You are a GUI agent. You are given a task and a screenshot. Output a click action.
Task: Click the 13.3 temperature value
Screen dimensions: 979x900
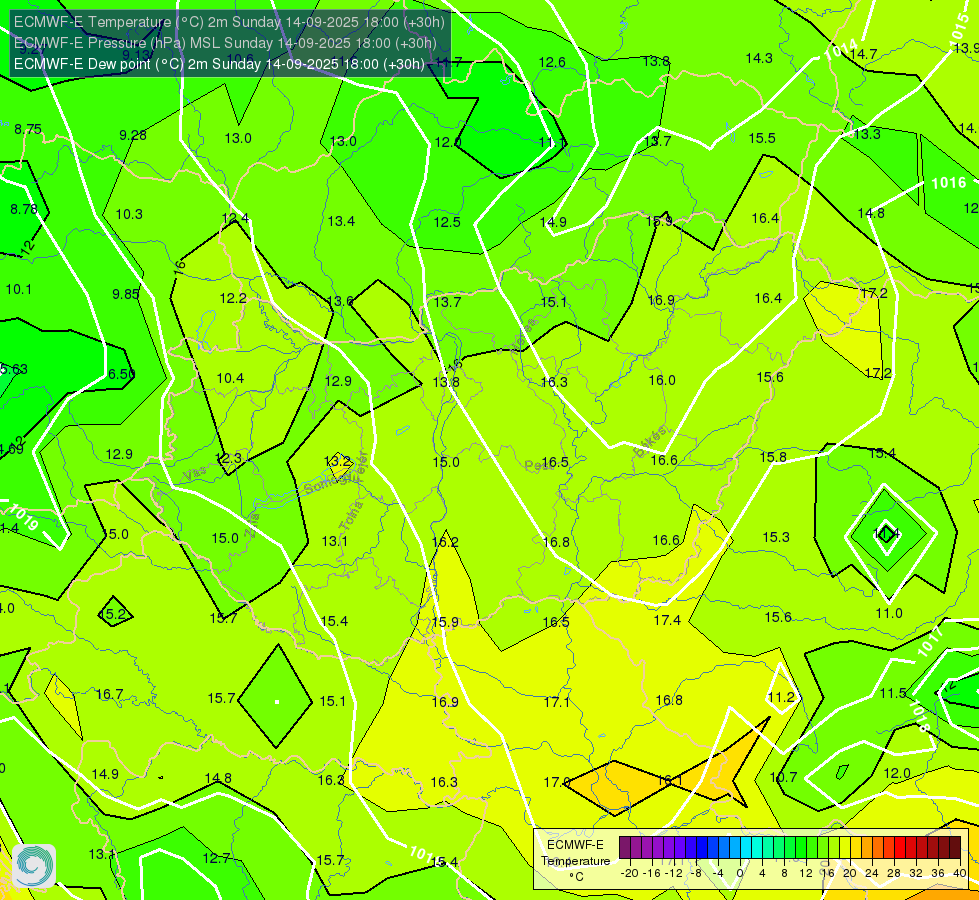[x=867, y=134]
